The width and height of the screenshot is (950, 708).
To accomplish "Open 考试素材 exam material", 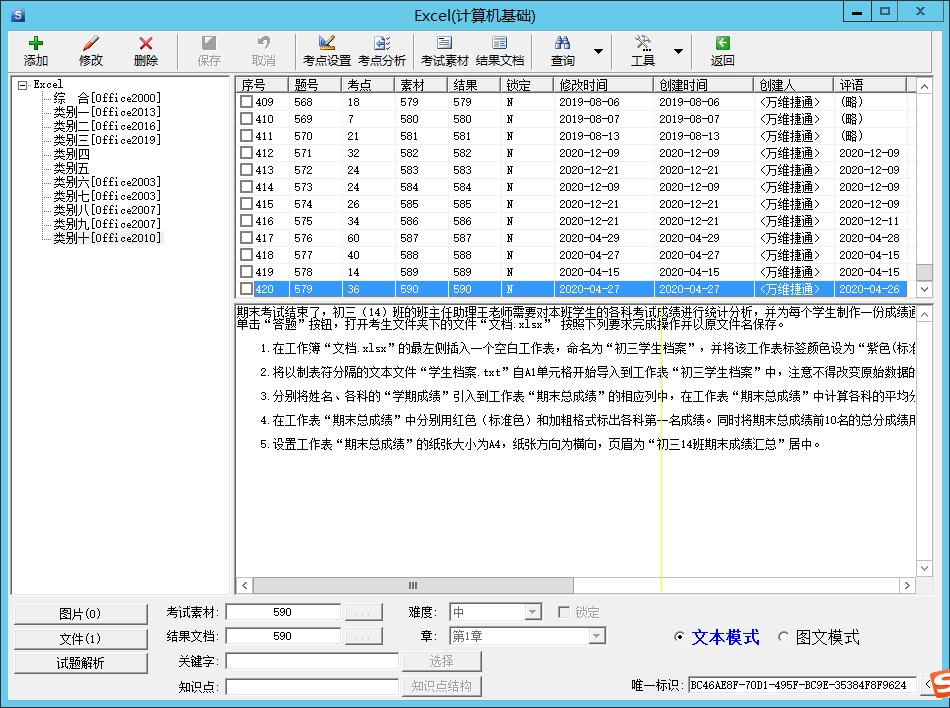I will coord(445,51).
